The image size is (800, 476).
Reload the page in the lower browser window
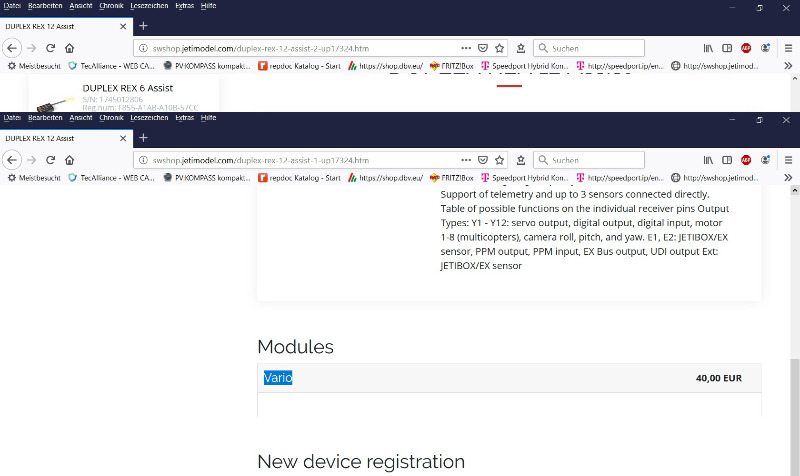[50, 160]
